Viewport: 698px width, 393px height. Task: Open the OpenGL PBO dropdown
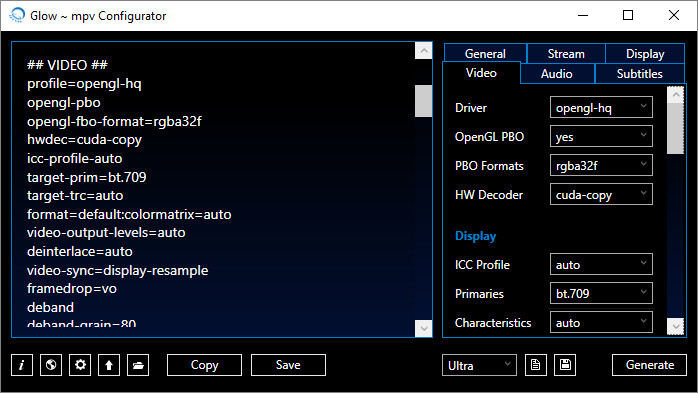601,136
